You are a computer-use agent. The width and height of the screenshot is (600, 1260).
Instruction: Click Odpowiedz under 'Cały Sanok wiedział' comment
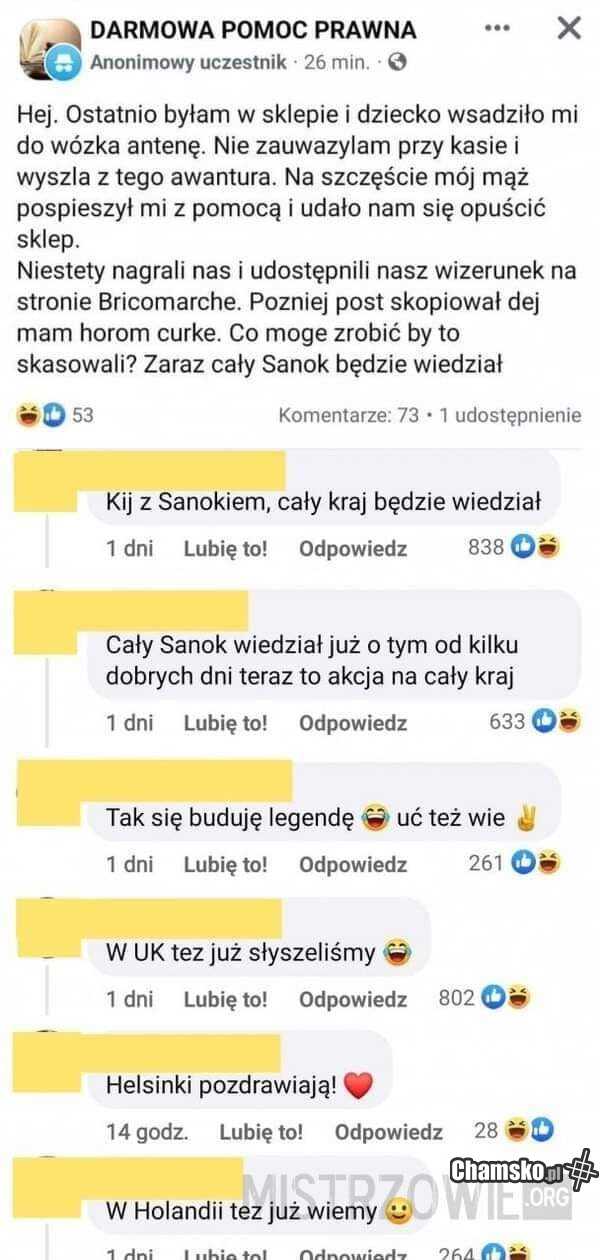pos(353,722)
